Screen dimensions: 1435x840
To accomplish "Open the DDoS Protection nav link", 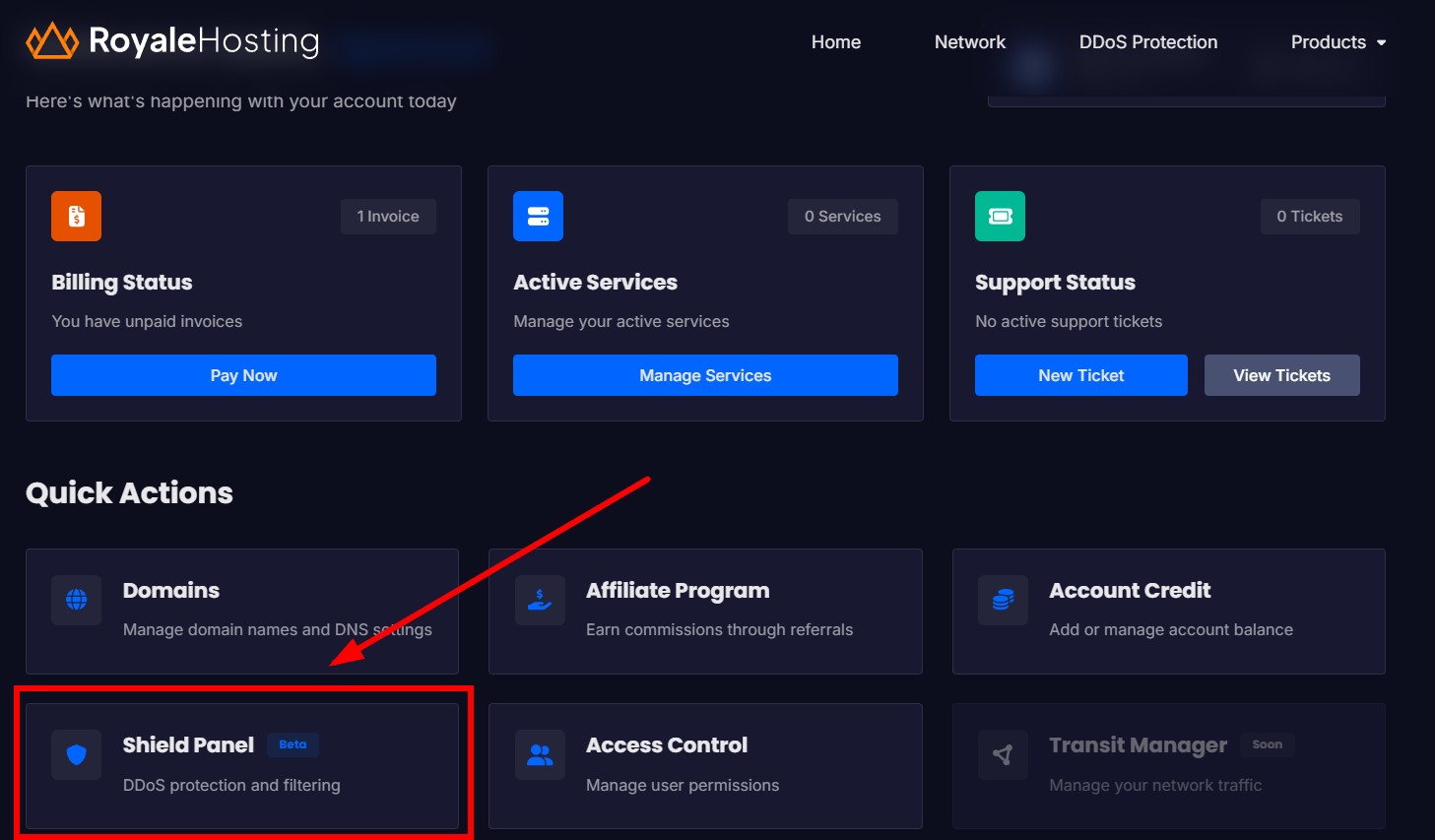I will (x=1147, y=42).
